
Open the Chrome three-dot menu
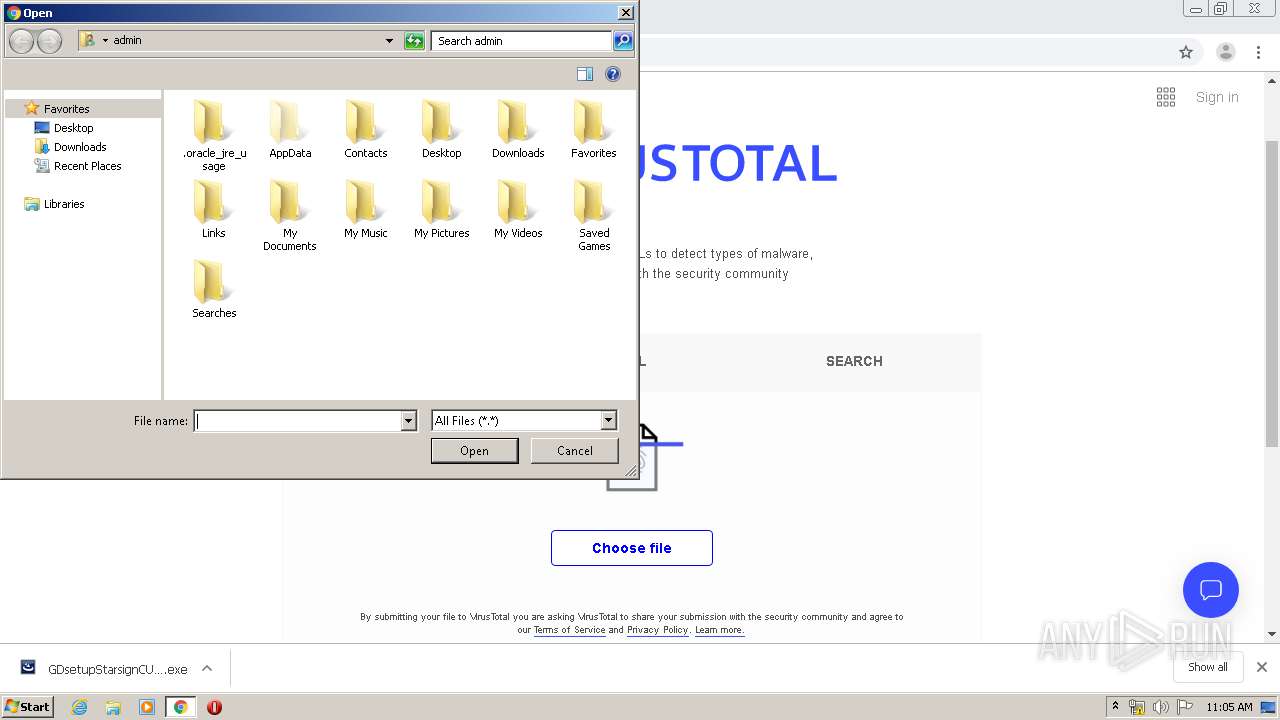[x=1259, y=52]
